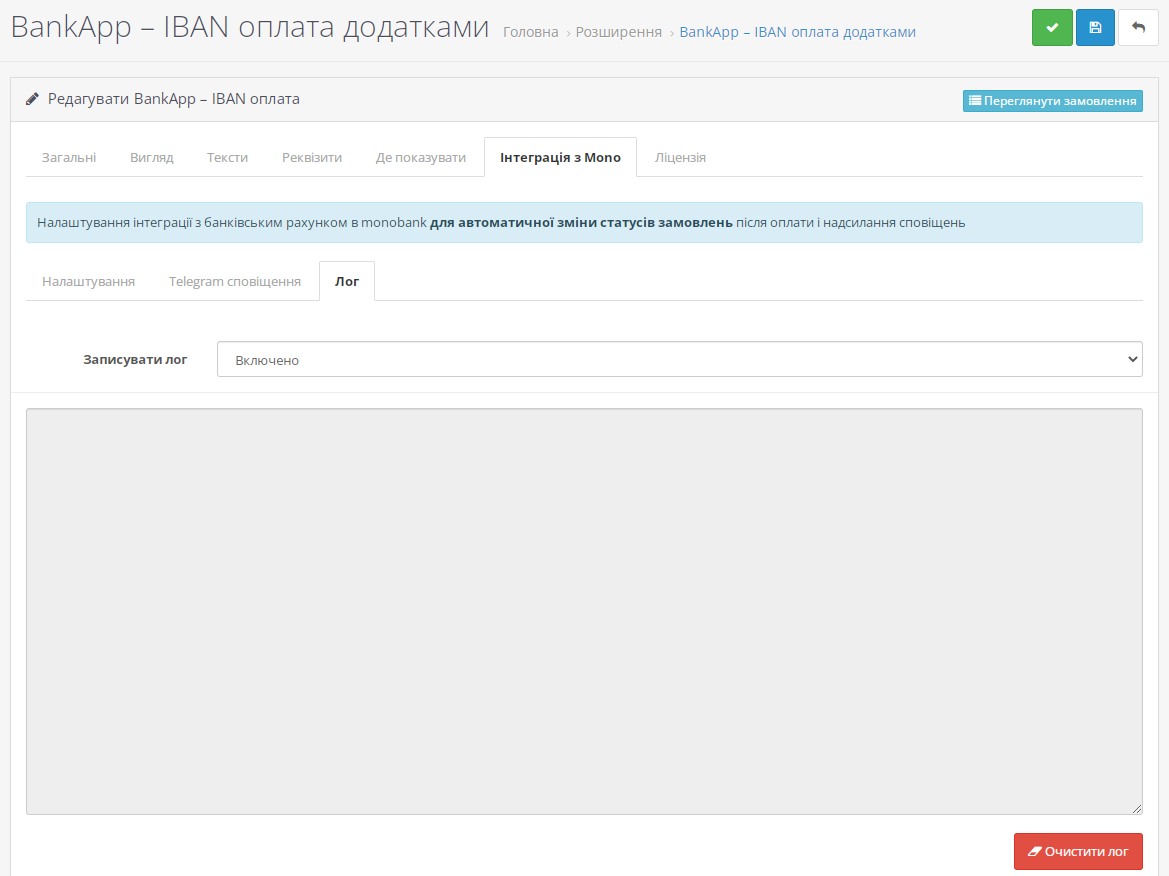Select the Інтеграція з Mono tab
The height and width of the screenshot is (876, 1169).
pyautogui.click(x=560, y=157)
